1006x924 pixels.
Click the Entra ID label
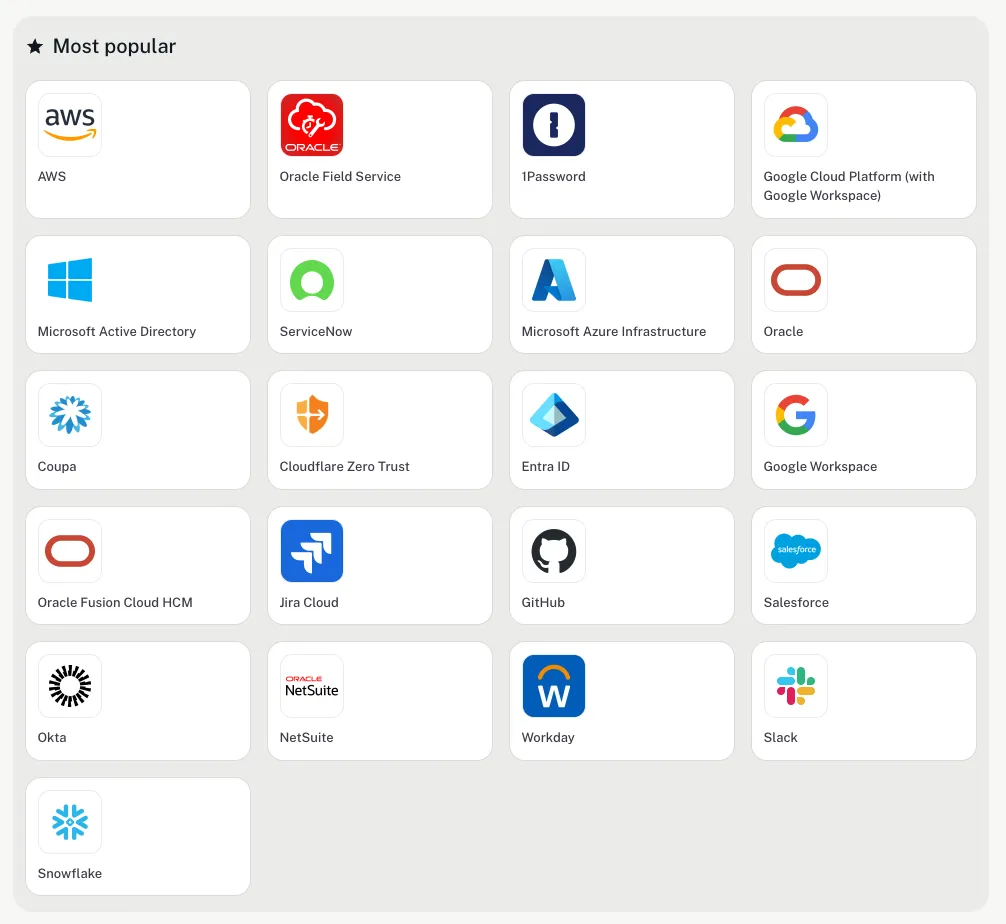545,466
